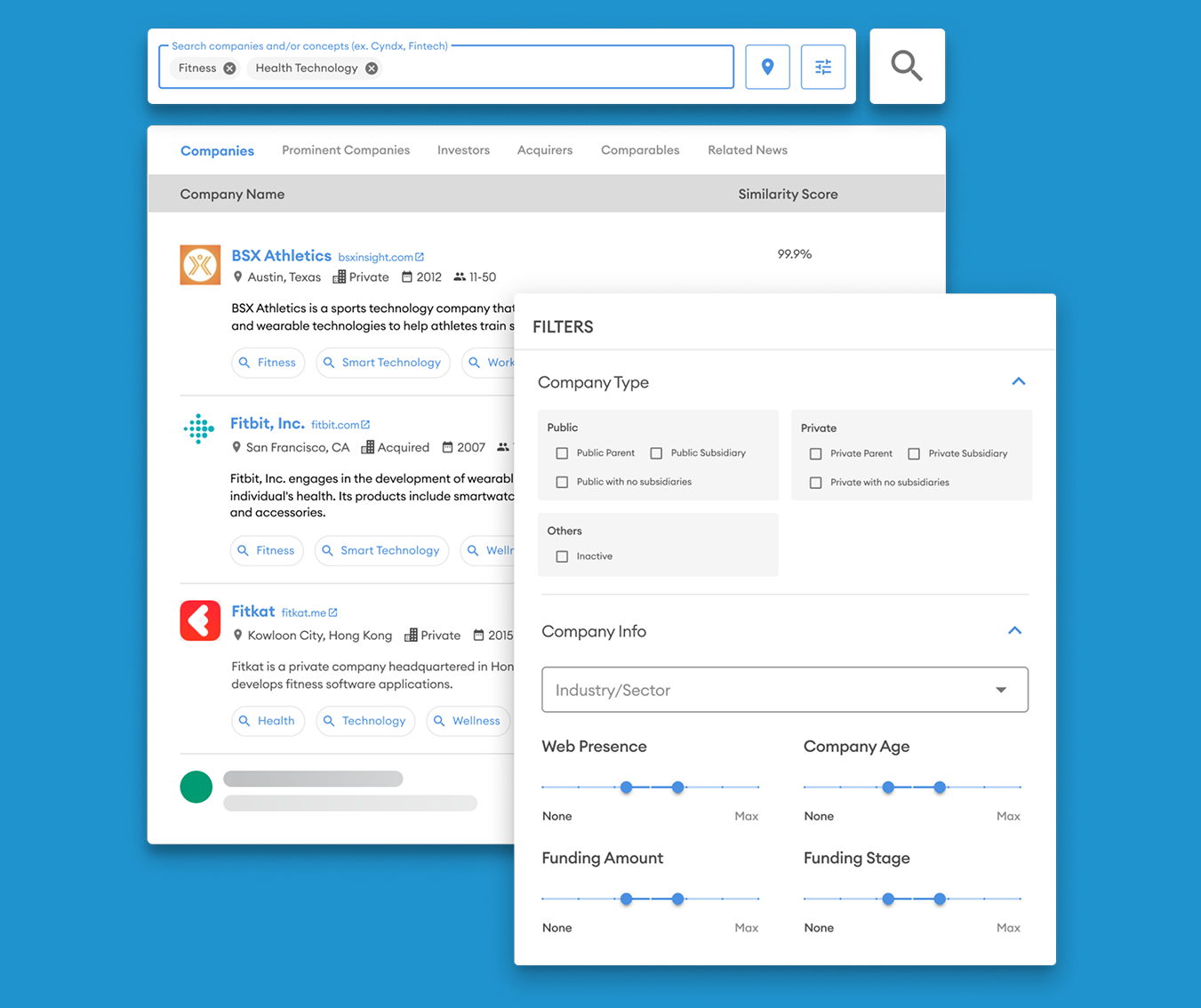The image size is (1201, 1008).
Task: Click the BSX Athletics company logo
Action: click(x=200, y=265)
